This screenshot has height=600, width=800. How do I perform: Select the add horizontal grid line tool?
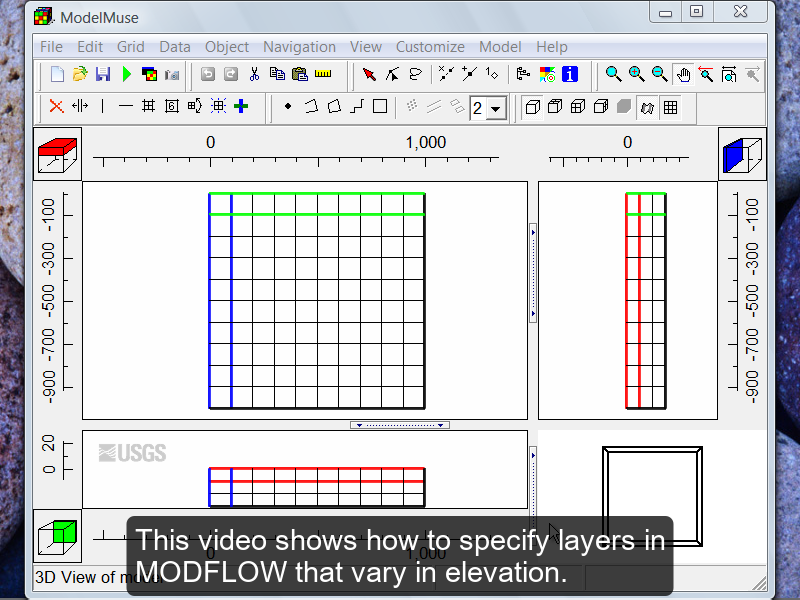click(126, 106)
